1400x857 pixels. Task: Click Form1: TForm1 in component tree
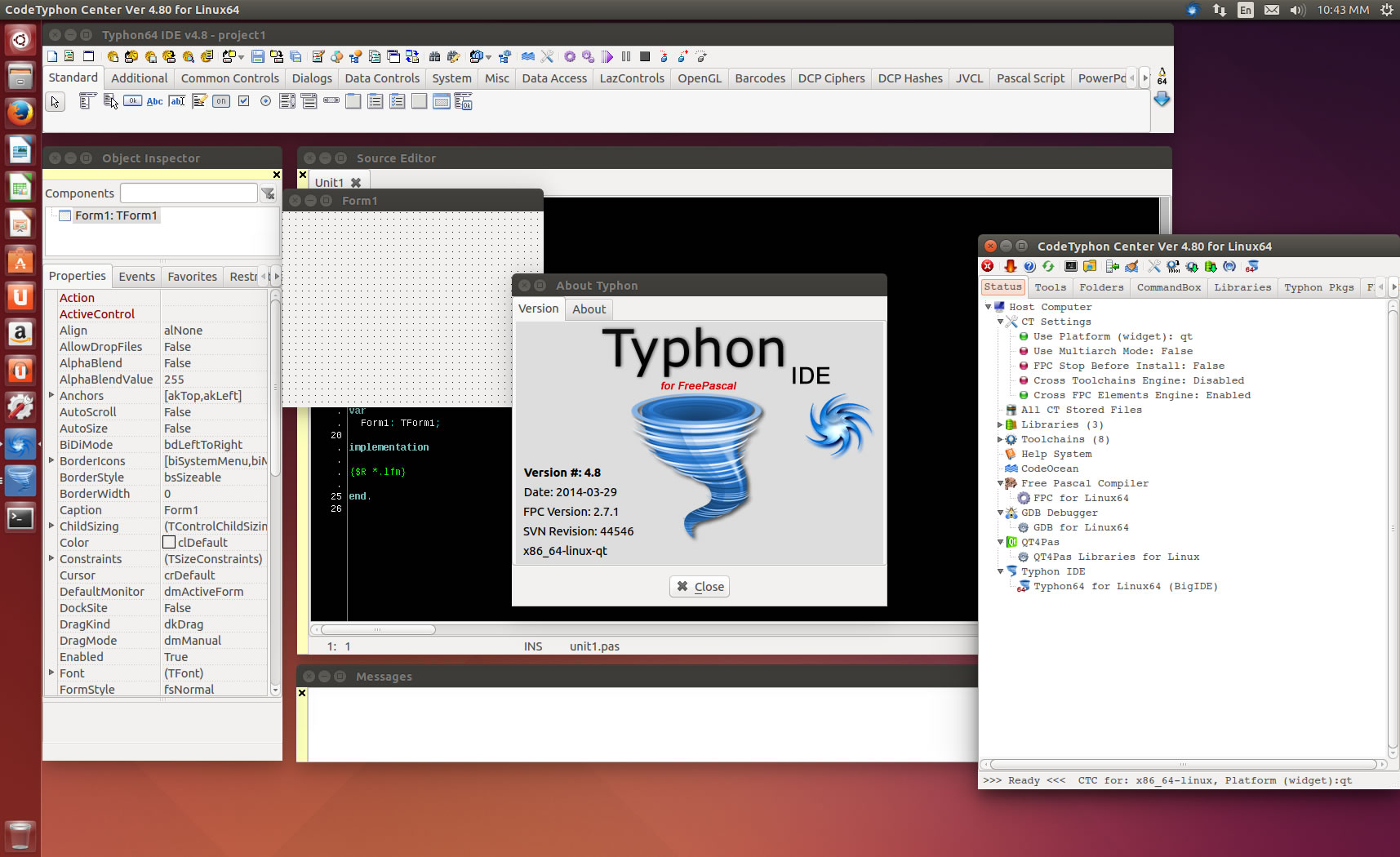click(116, 215)
